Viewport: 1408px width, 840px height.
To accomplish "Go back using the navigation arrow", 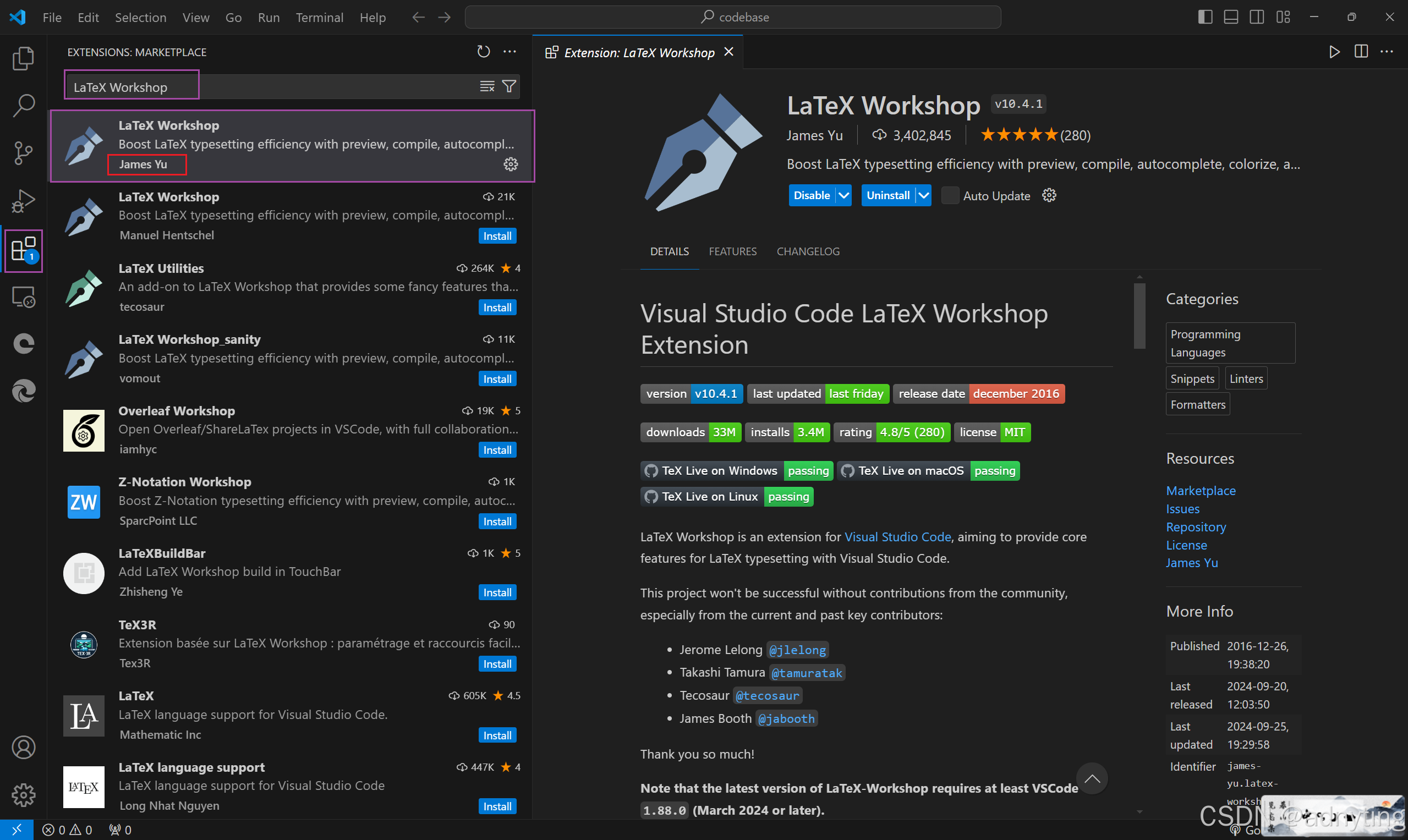I will [418, 17].
